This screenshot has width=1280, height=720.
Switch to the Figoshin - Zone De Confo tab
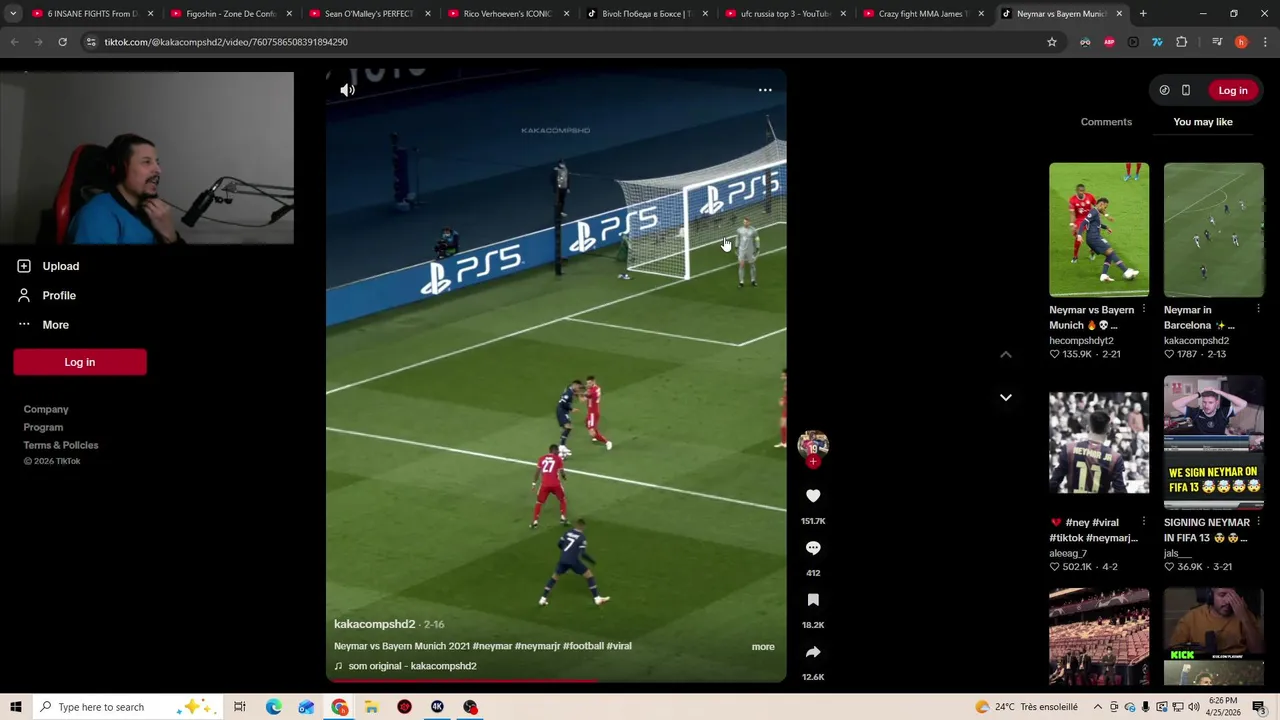click(228, 14)
